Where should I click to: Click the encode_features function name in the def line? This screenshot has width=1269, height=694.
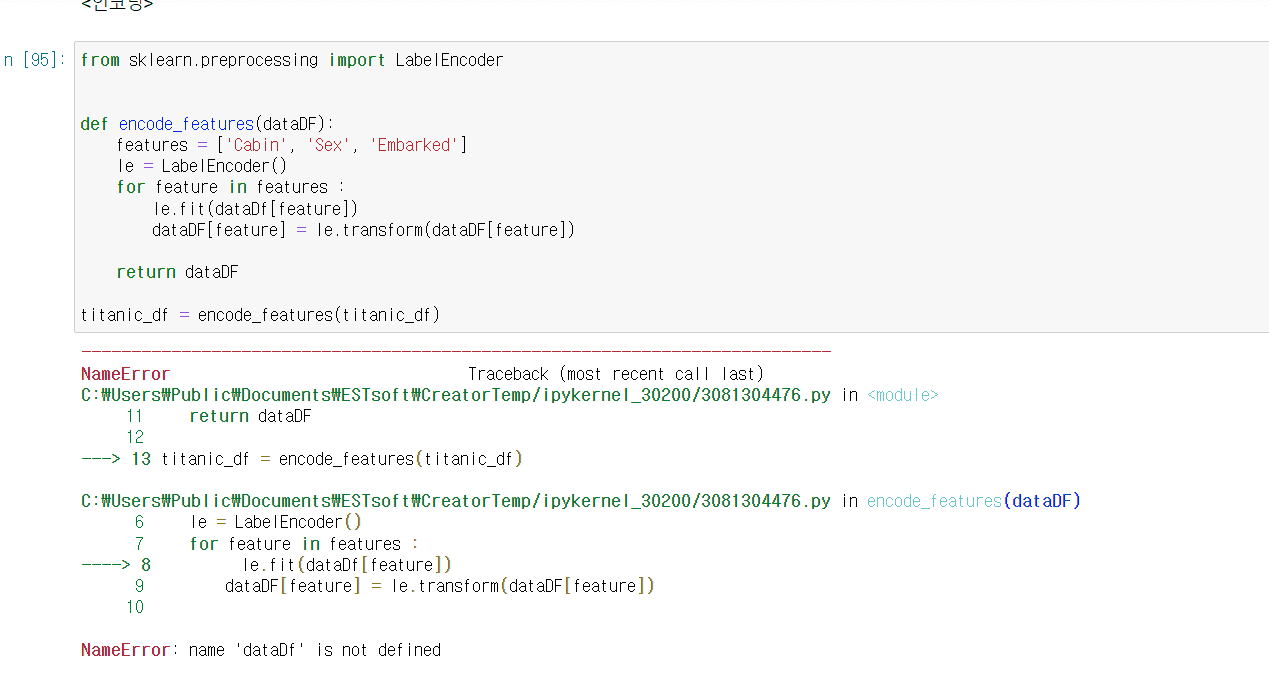(x=186, y=124)
